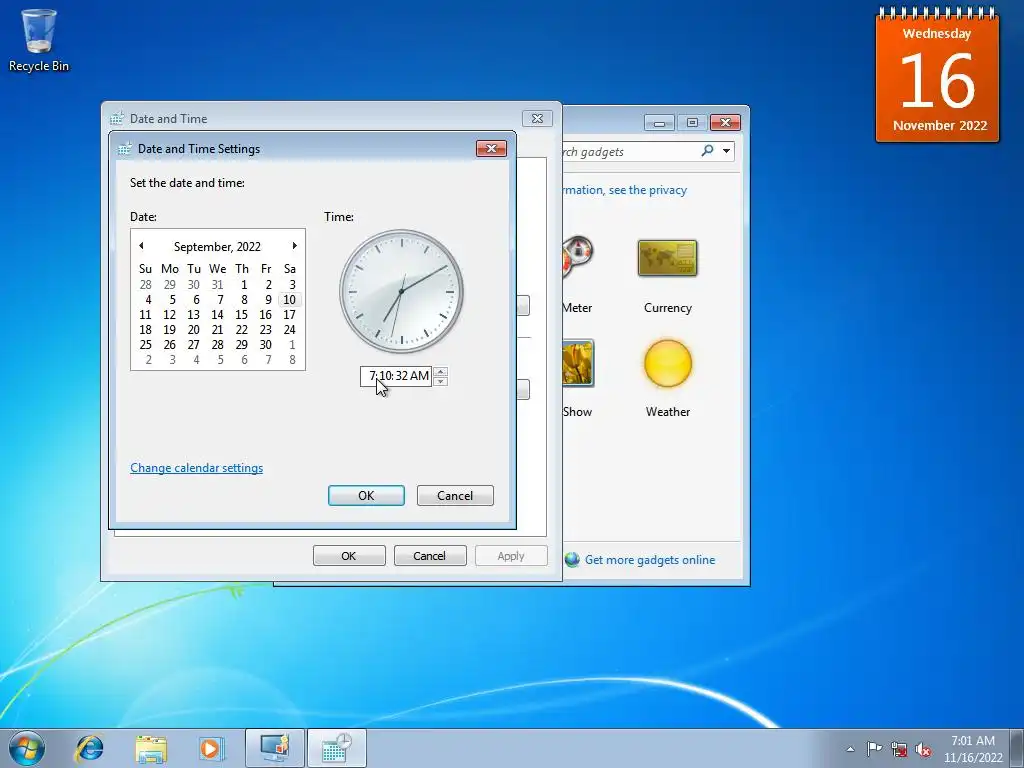Click the Slide Show gadget tulip thumbnail
This screenshot has width=1024, height=768.
(578, 363)
